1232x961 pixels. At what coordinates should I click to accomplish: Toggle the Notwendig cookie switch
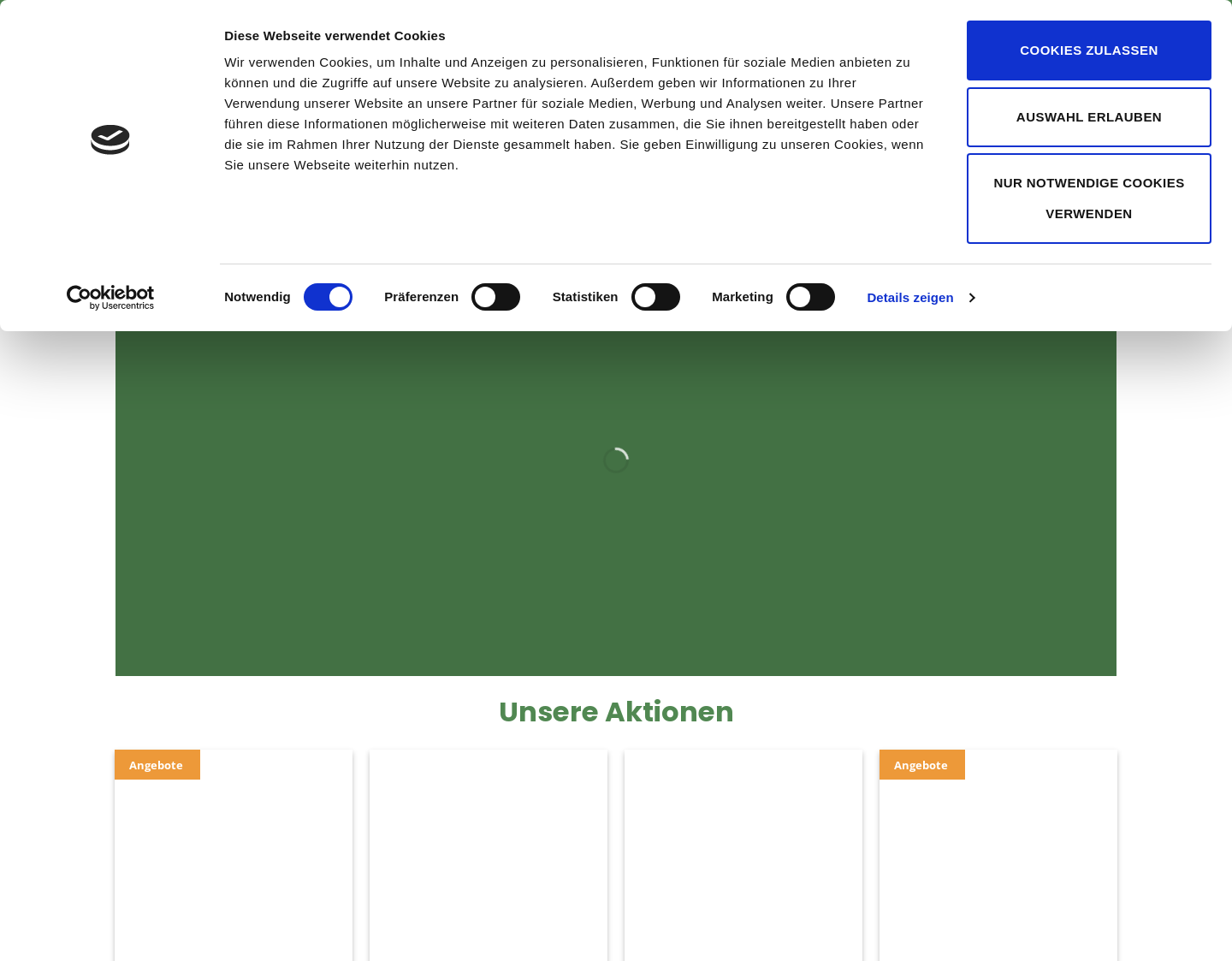(328, 297)
